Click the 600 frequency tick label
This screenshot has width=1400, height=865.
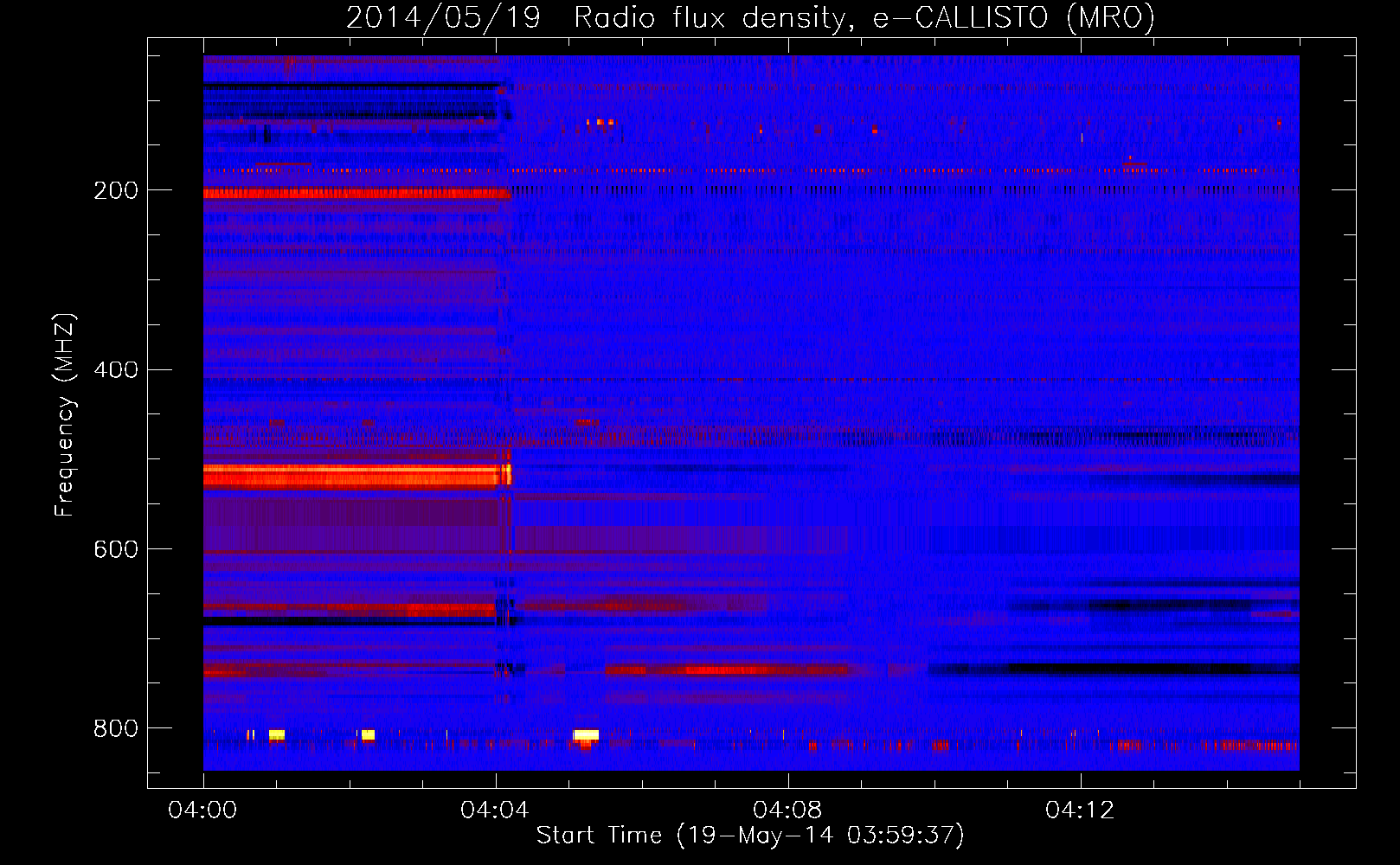coord(116,549)
